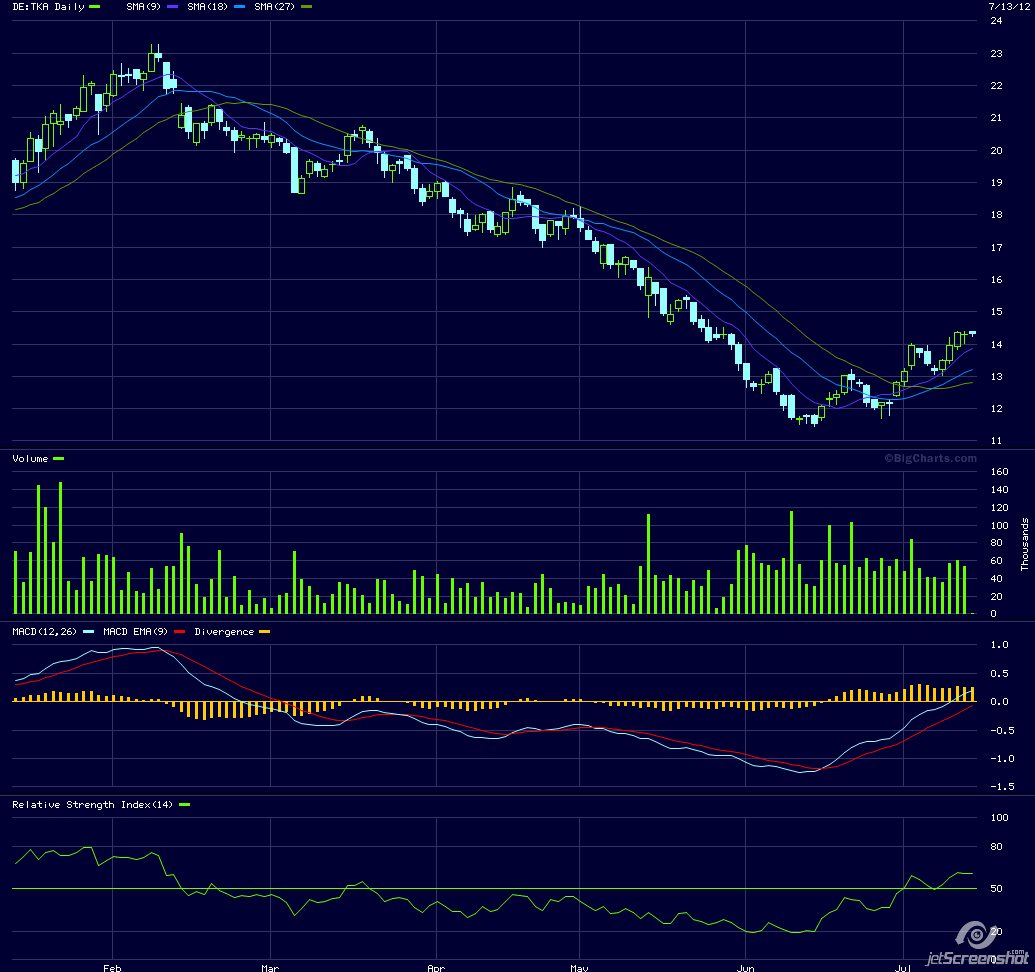This screenshot has width=1035, height=972.
Task: Click the 140 volume axis label
Action: click(x=999, y=490)
